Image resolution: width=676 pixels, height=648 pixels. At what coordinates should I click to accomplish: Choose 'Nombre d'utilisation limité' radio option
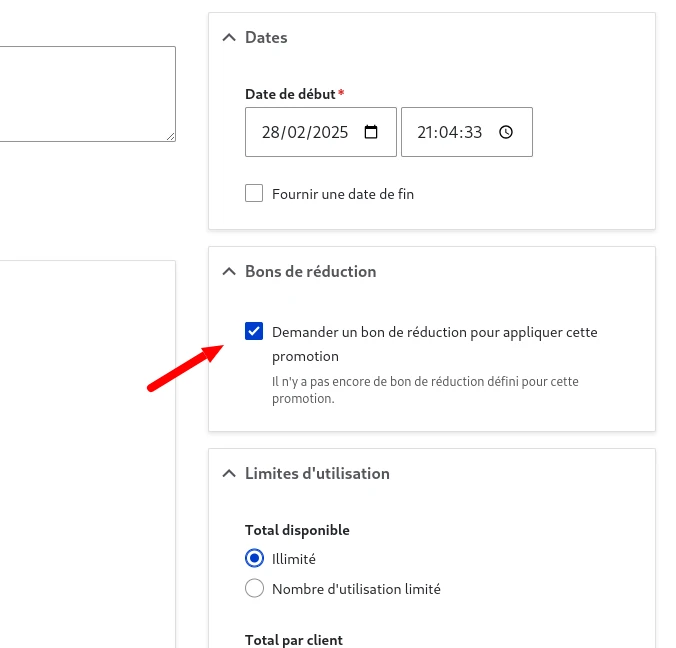tap(254, 589)
